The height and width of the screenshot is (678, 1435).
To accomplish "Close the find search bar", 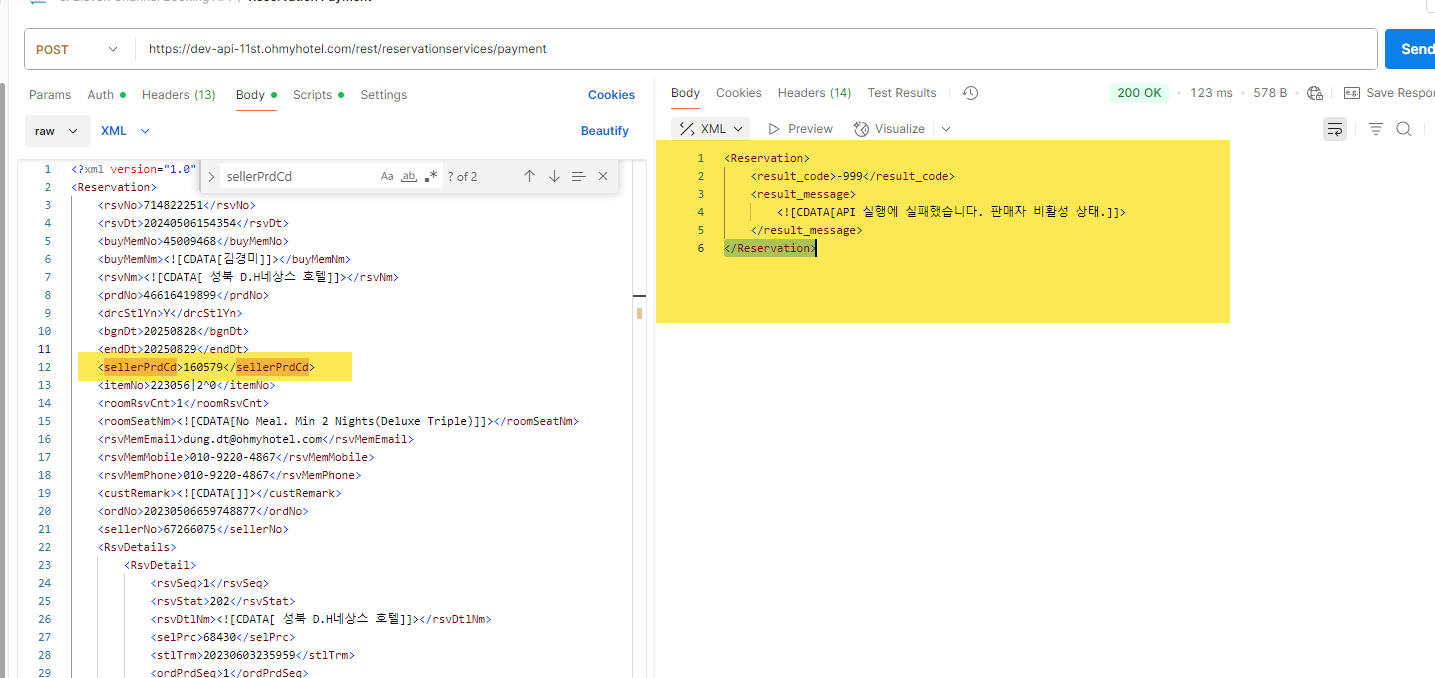I will [x=603, y=176].
